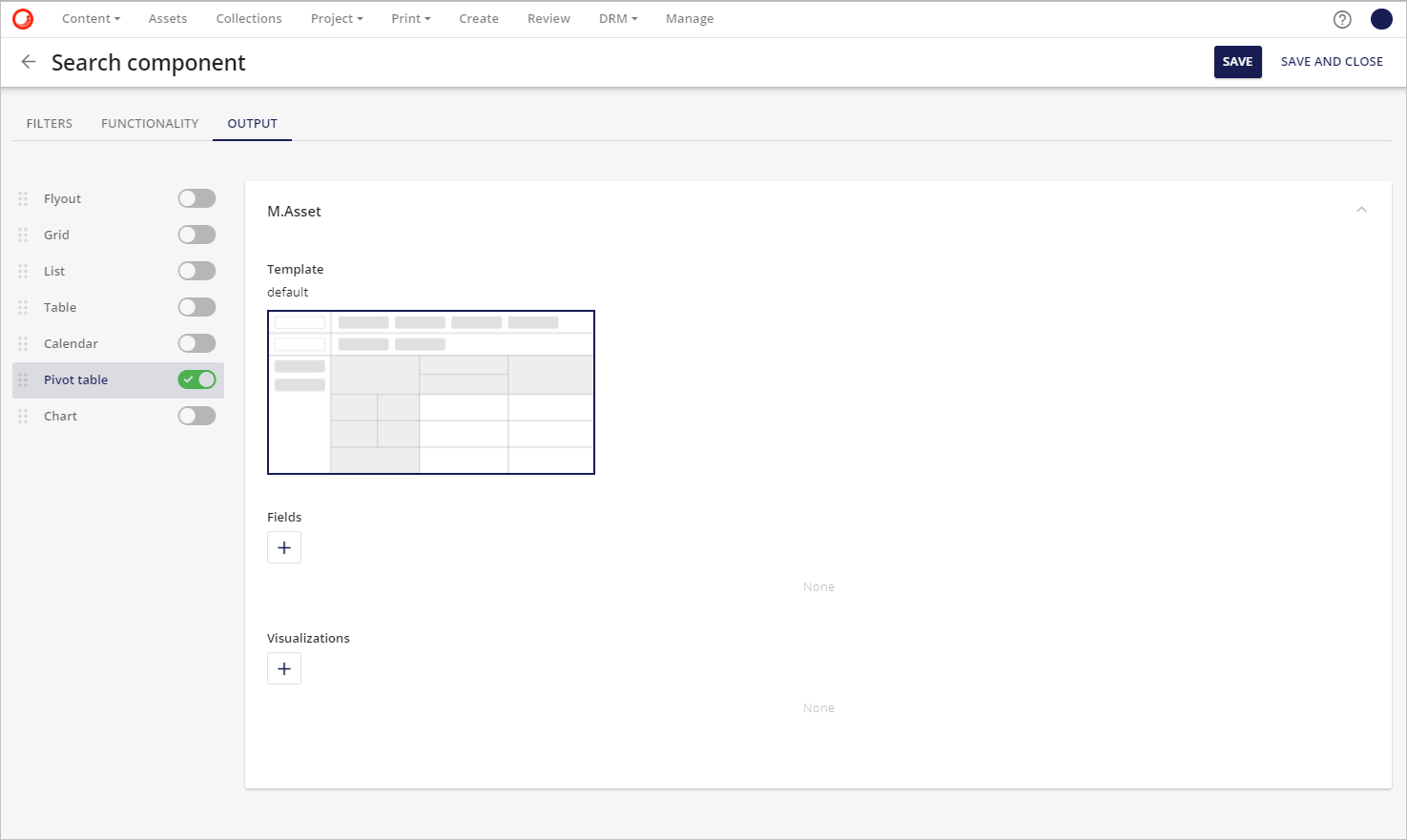Viewport: 1407px width, 840px height.
Task: Open the user profile avatar
Action: click(1380, 19)
